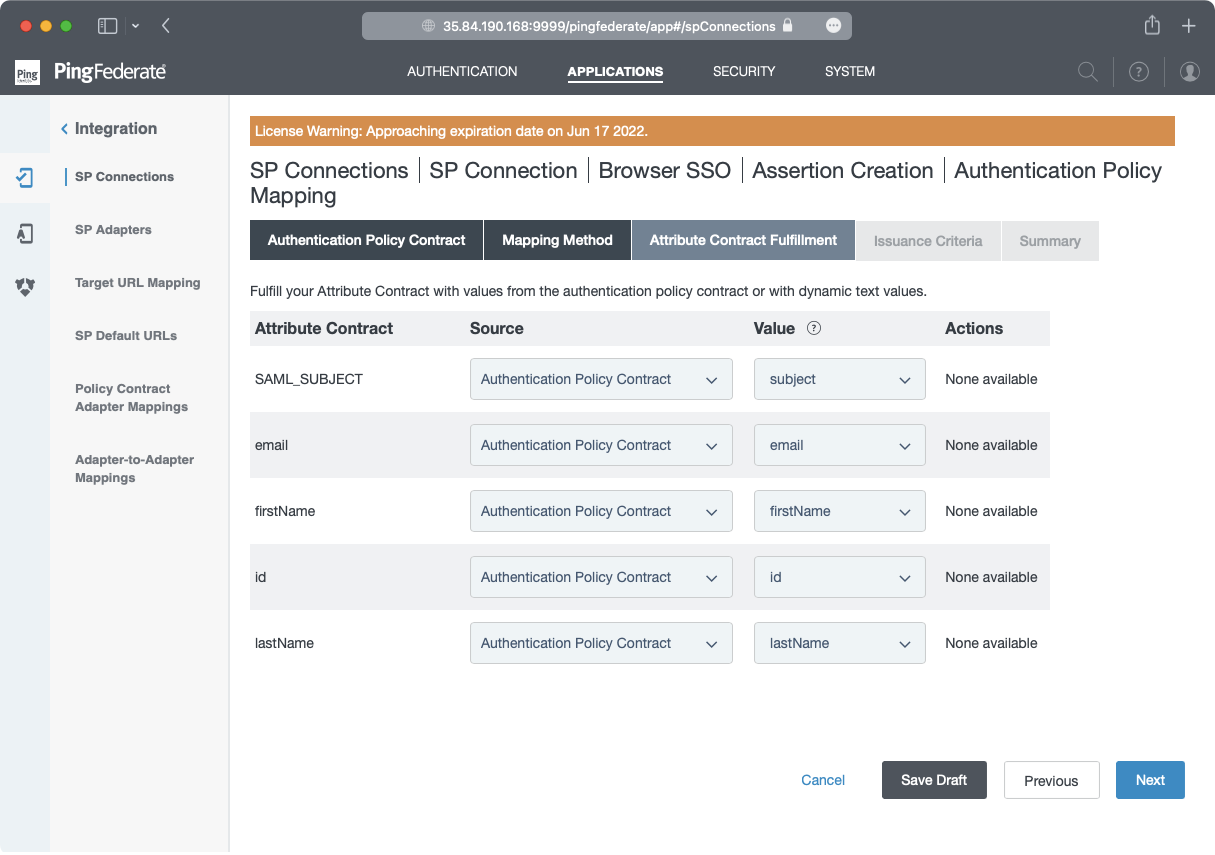Click the Value column help info icon

[814, 328]
